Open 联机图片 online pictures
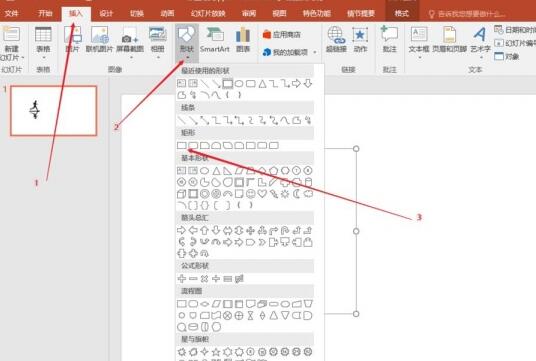536x361 pixels. 99,39
